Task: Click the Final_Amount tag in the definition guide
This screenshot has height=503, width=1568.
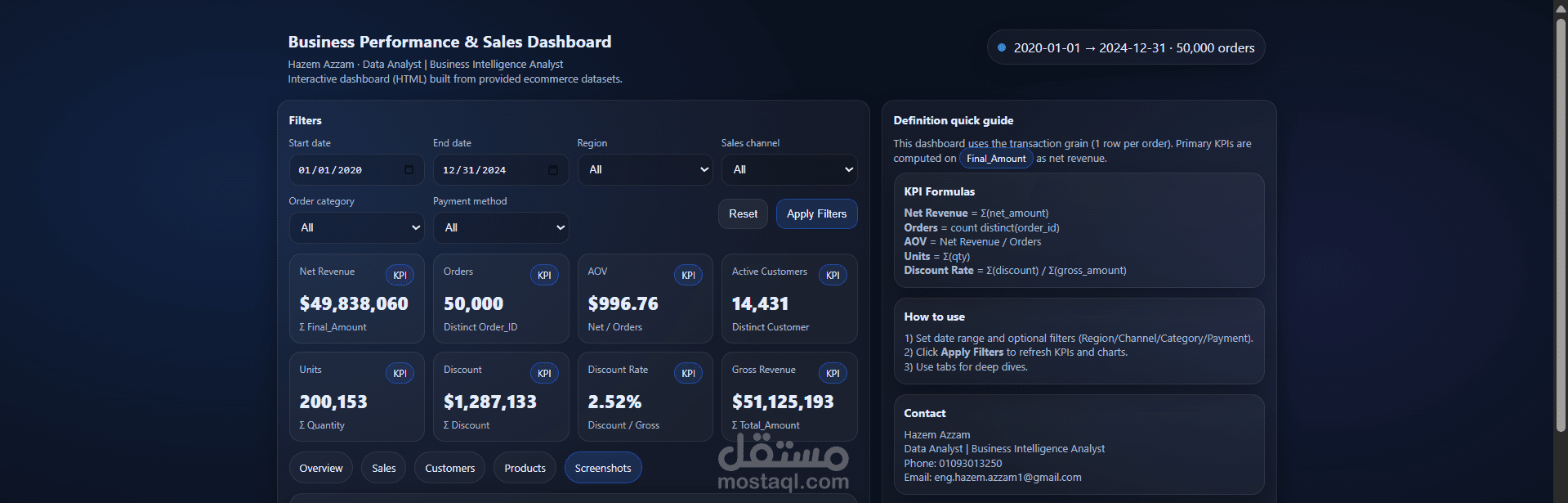Action: [996, 159]
